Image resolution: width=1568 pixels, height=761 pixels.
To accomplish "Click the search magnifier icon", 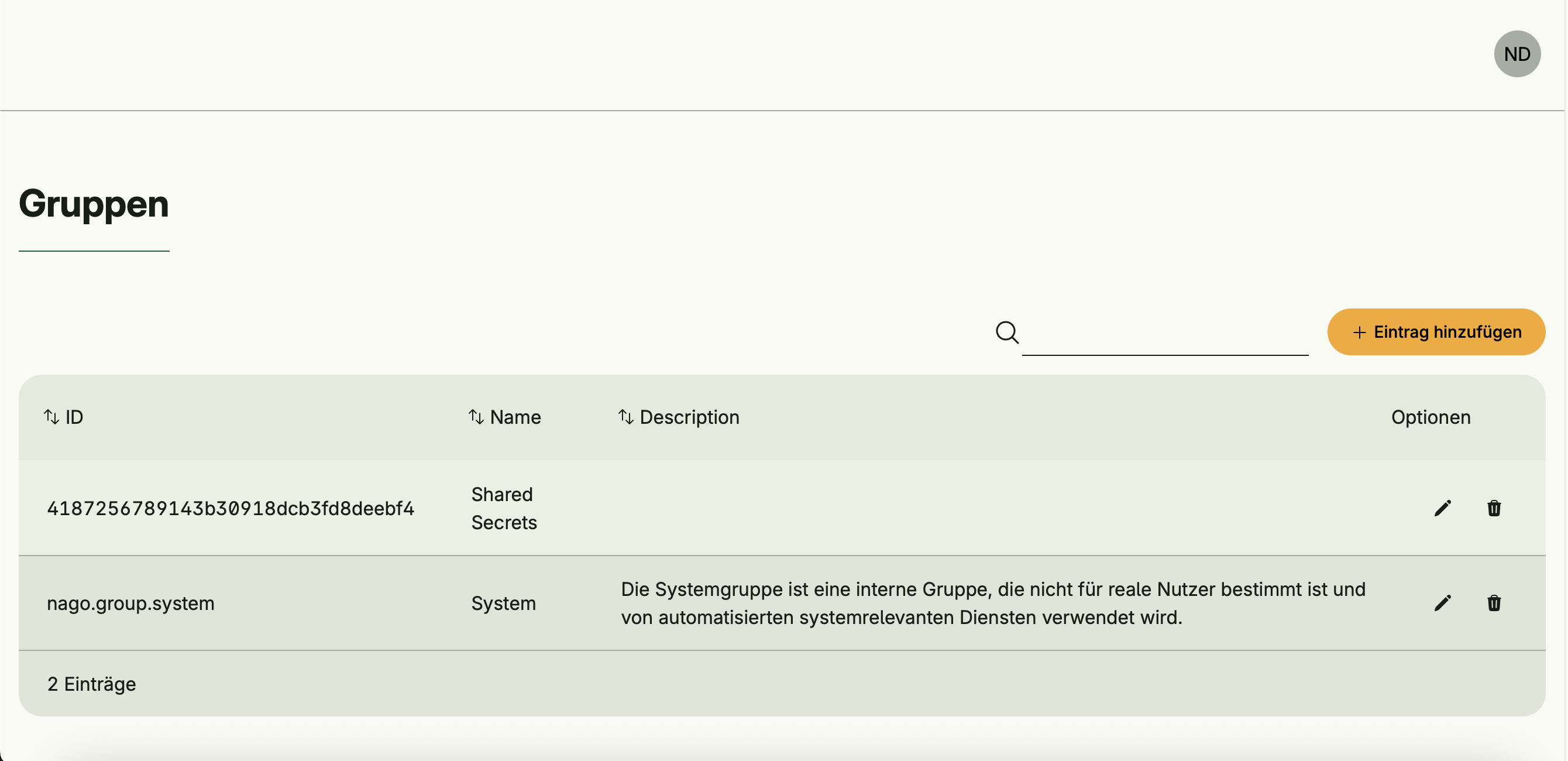I will click(x=1007, y=332).
